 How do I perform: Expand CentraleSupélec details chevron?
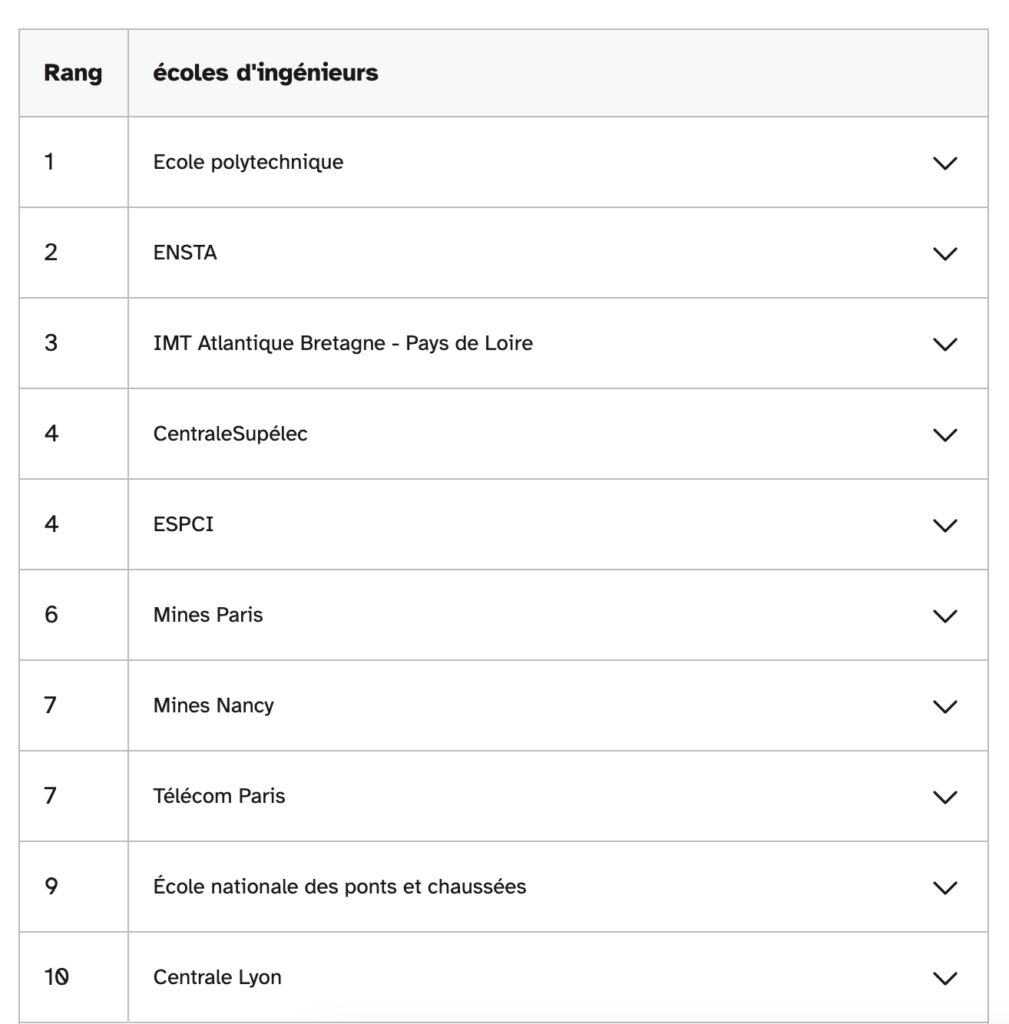944,435
